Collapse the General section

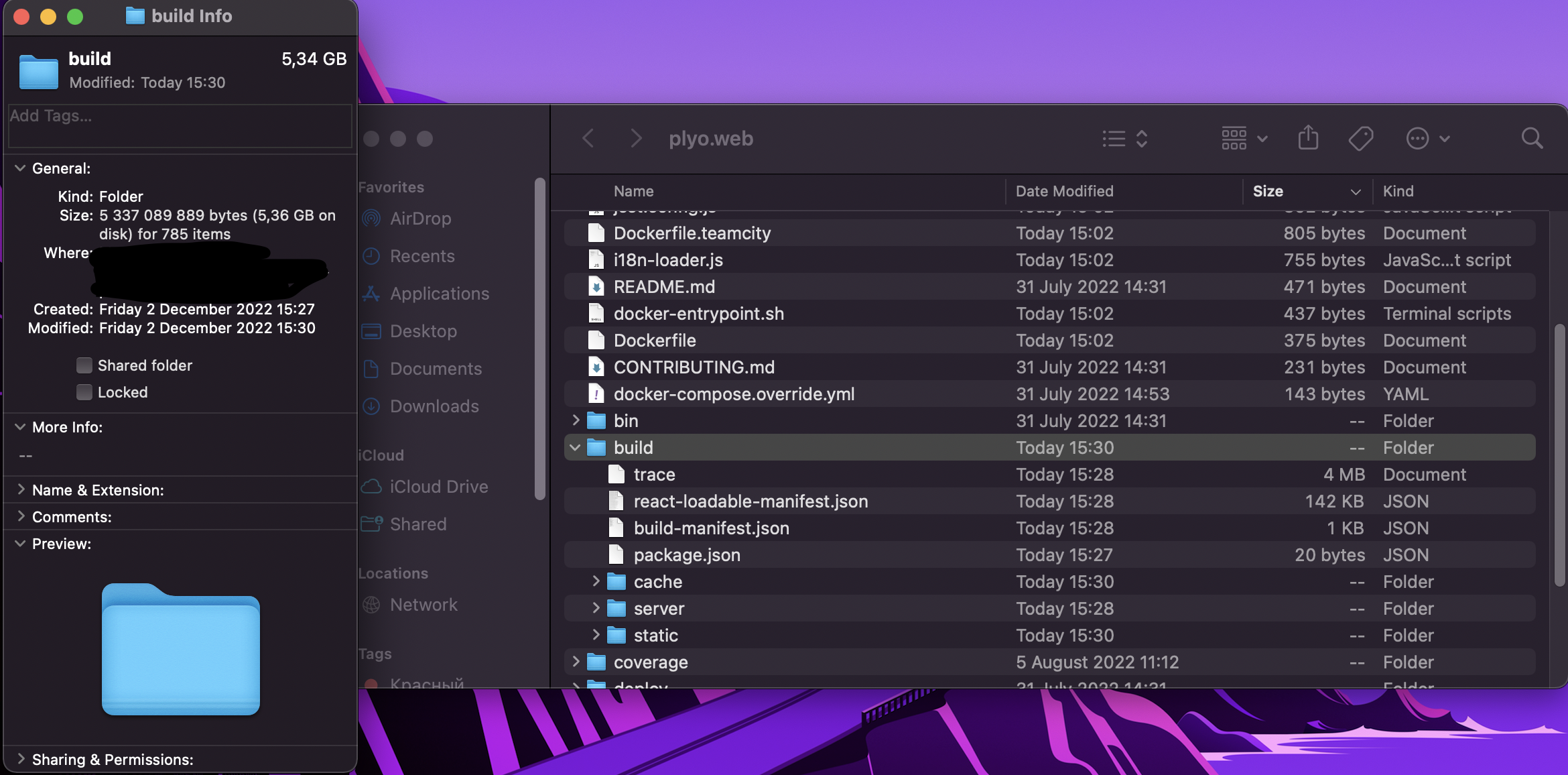20,168
